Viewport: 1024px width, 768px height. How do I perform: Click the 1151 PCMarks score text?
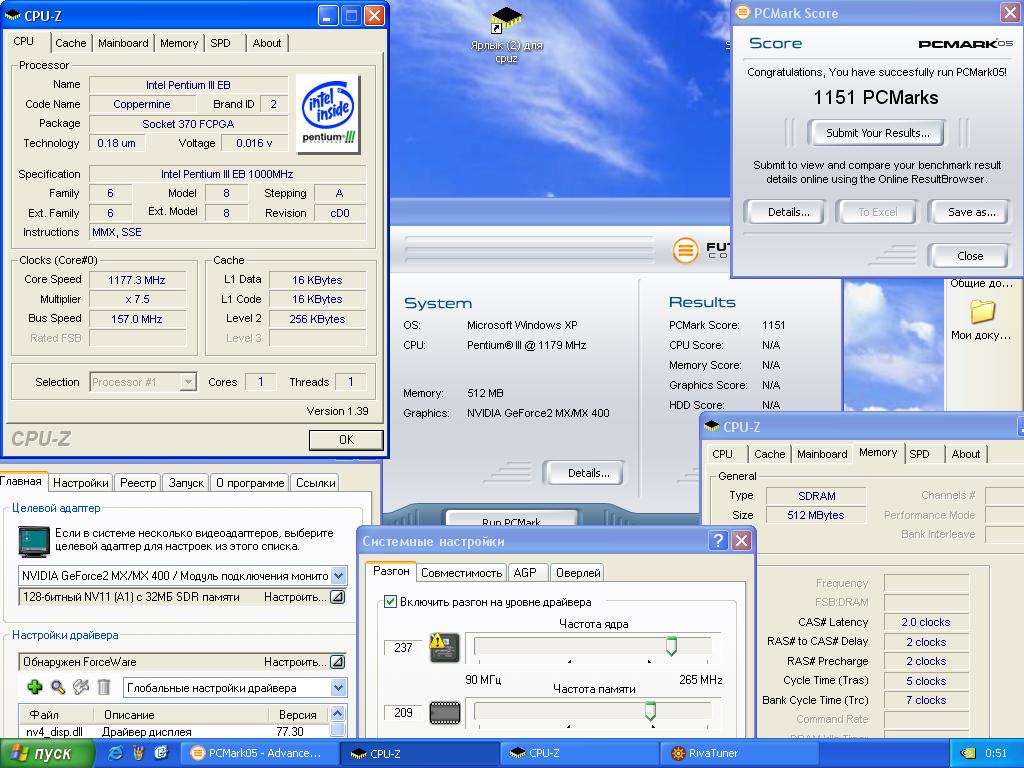point(875,98)
